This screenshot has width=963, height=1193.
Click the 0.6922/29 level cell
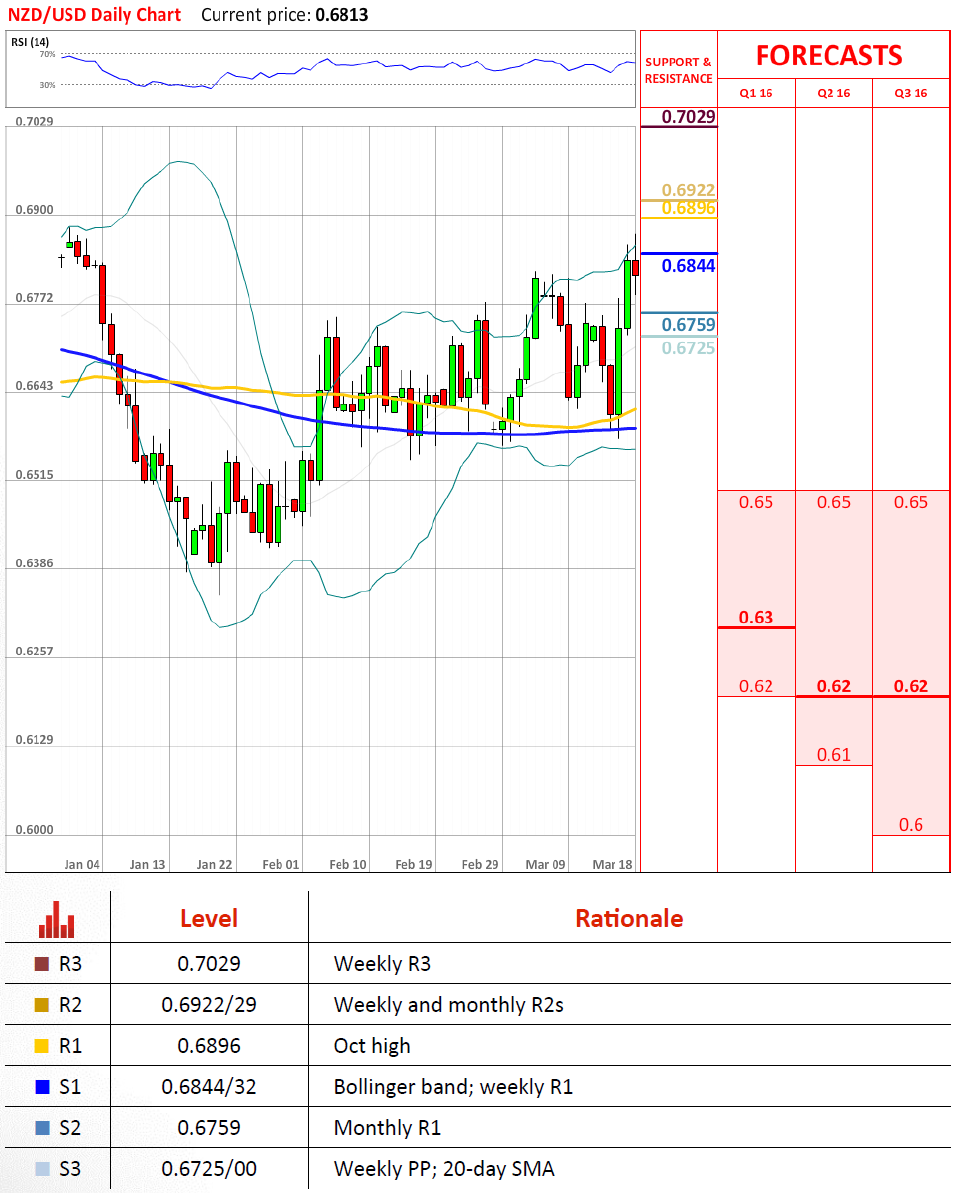pyautogui.click(x=209, y=1005)
